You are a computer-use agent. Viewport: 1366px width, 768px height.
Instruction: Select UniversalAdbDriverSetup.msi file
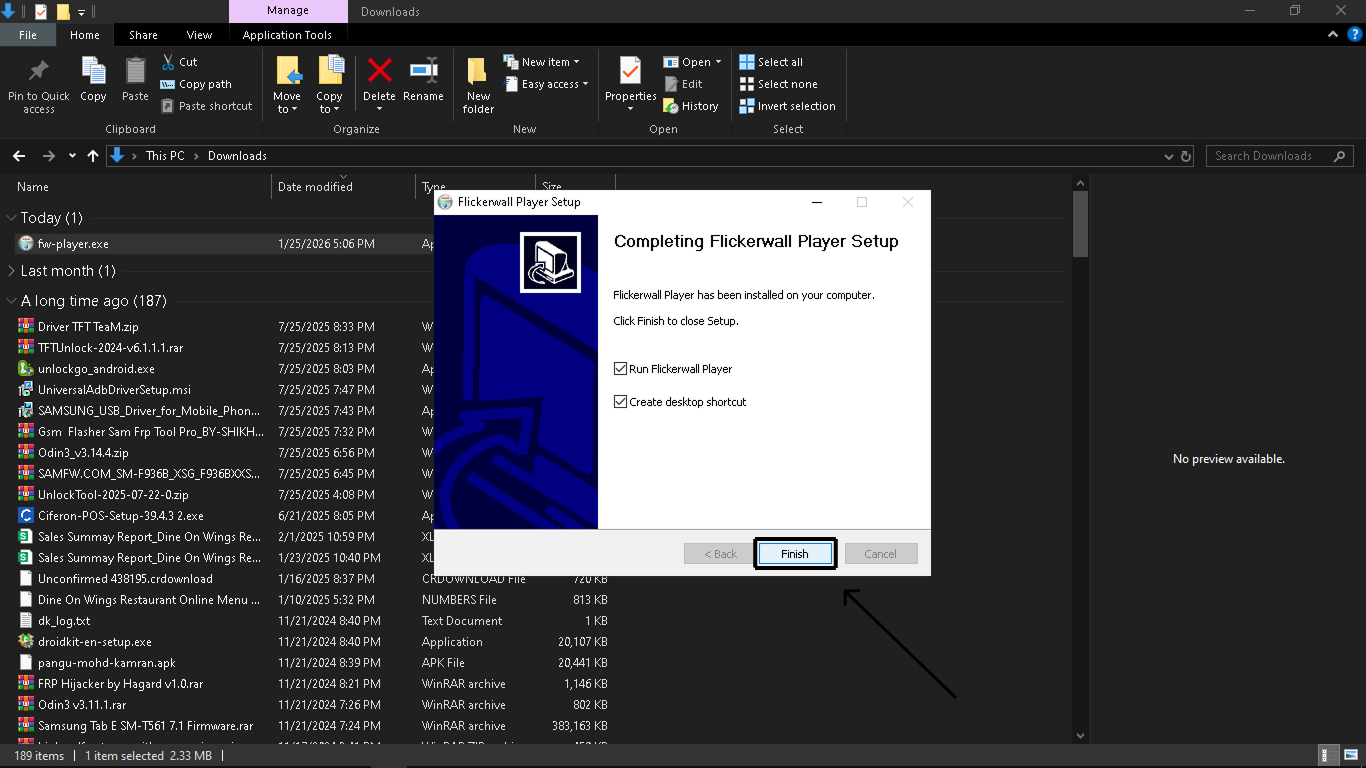click(x=114, y=390)
